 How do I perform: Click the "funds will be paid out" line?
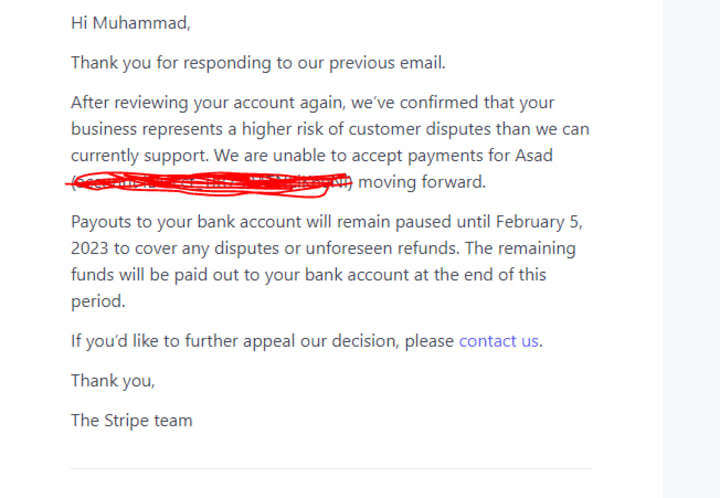click(308, 275)
